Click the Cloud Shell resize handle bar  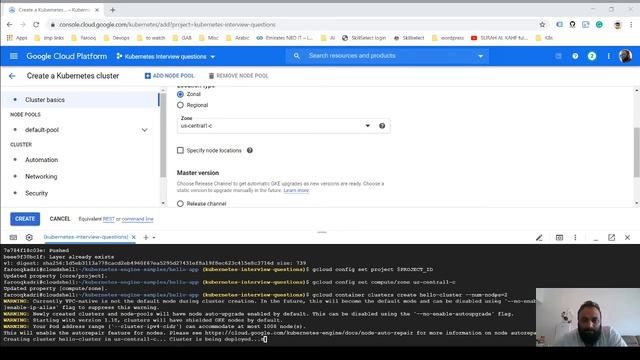tap(322, 232)
